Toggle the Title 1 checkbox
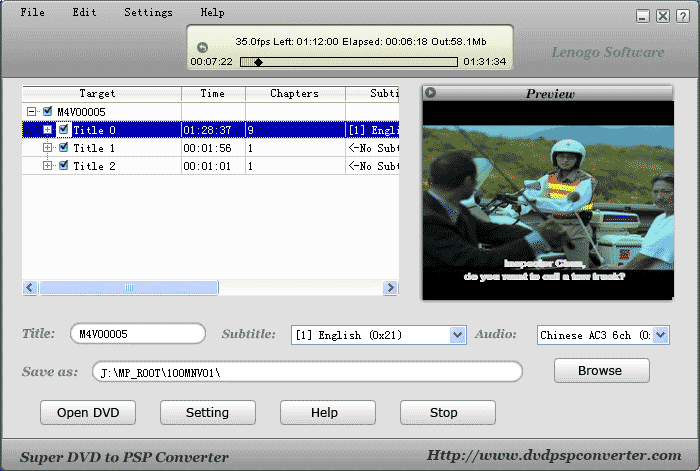 64,148
